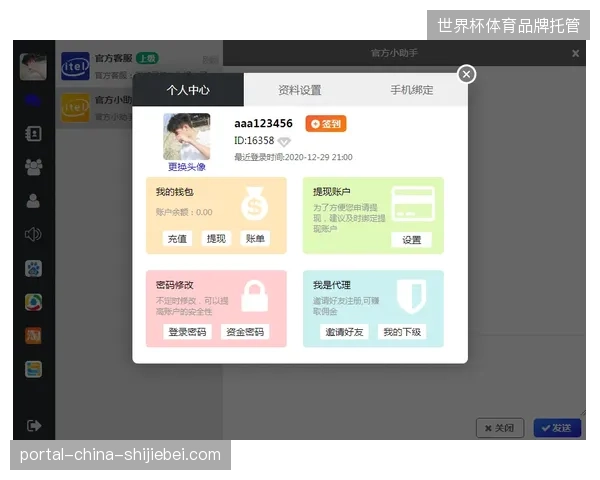Click the 我的钱包 card title
The width and height of the screenshot is (600, 480).
pos(174,192)
